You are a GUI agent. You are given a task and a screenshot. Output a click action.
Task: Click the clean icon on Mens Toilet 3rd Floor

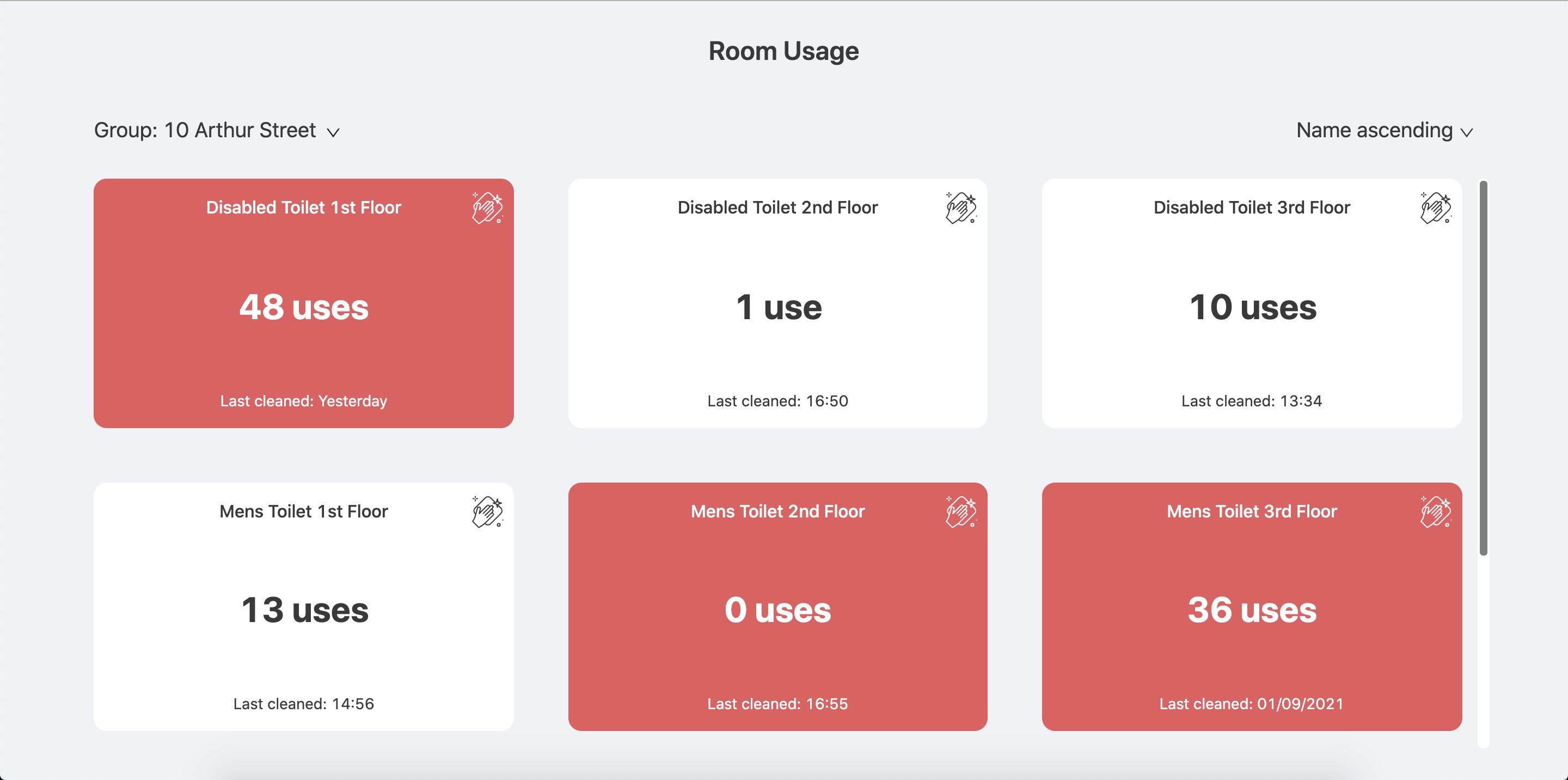[x=1435, y=511]
